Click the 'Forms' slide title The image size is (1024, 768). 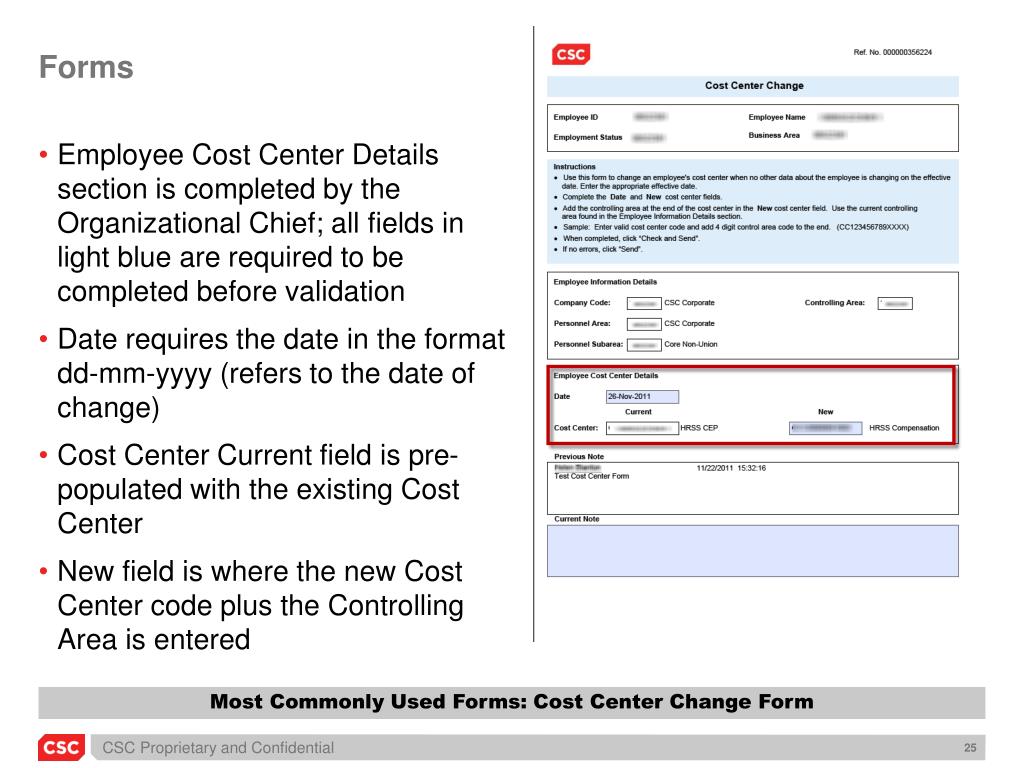pos(86,67)
